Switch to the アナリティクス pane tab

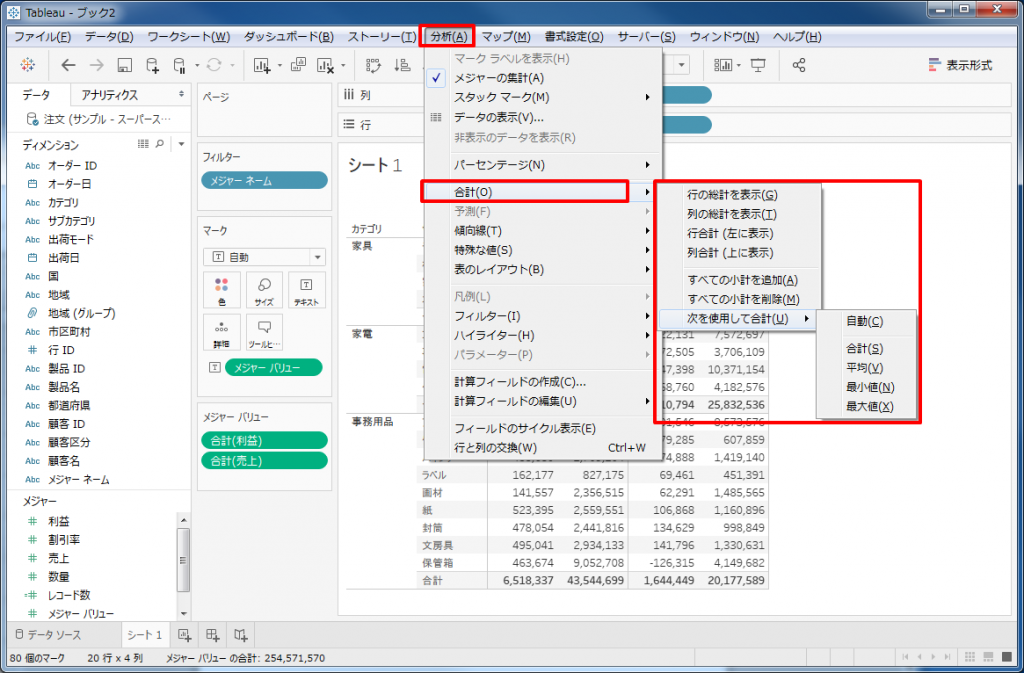pyautogui.click(x=110, y=95)
